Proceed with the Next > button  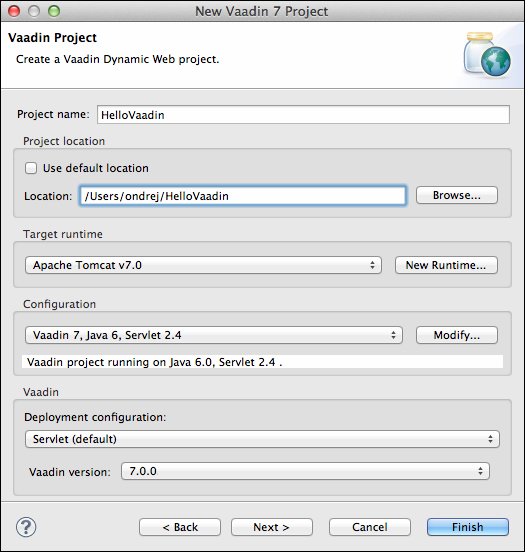click(271, 527)
